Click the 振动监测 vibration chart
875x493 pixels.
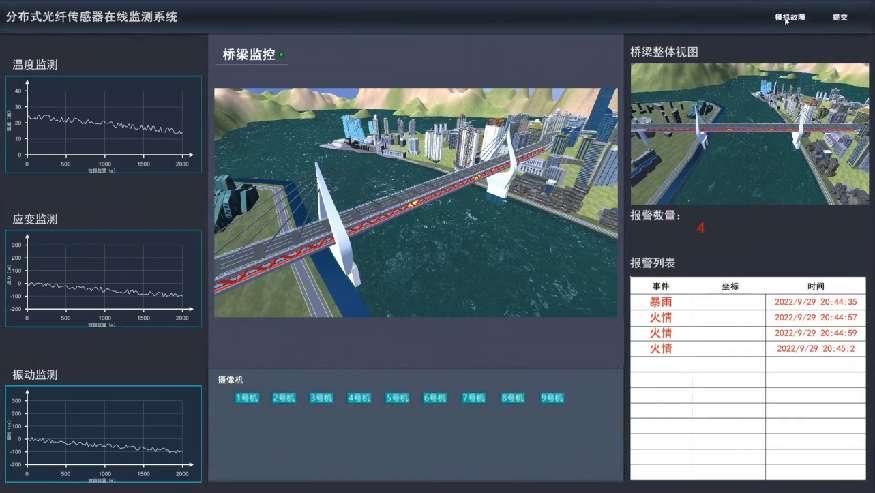coord(104,434)
